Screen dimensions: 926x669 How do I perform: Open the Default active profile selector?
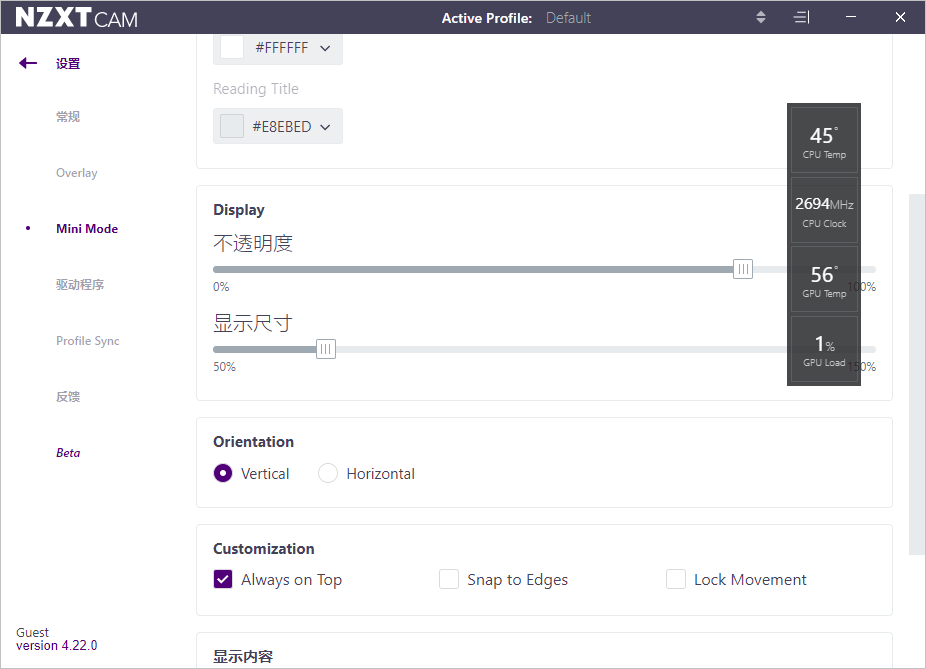[x=568, y=18]
